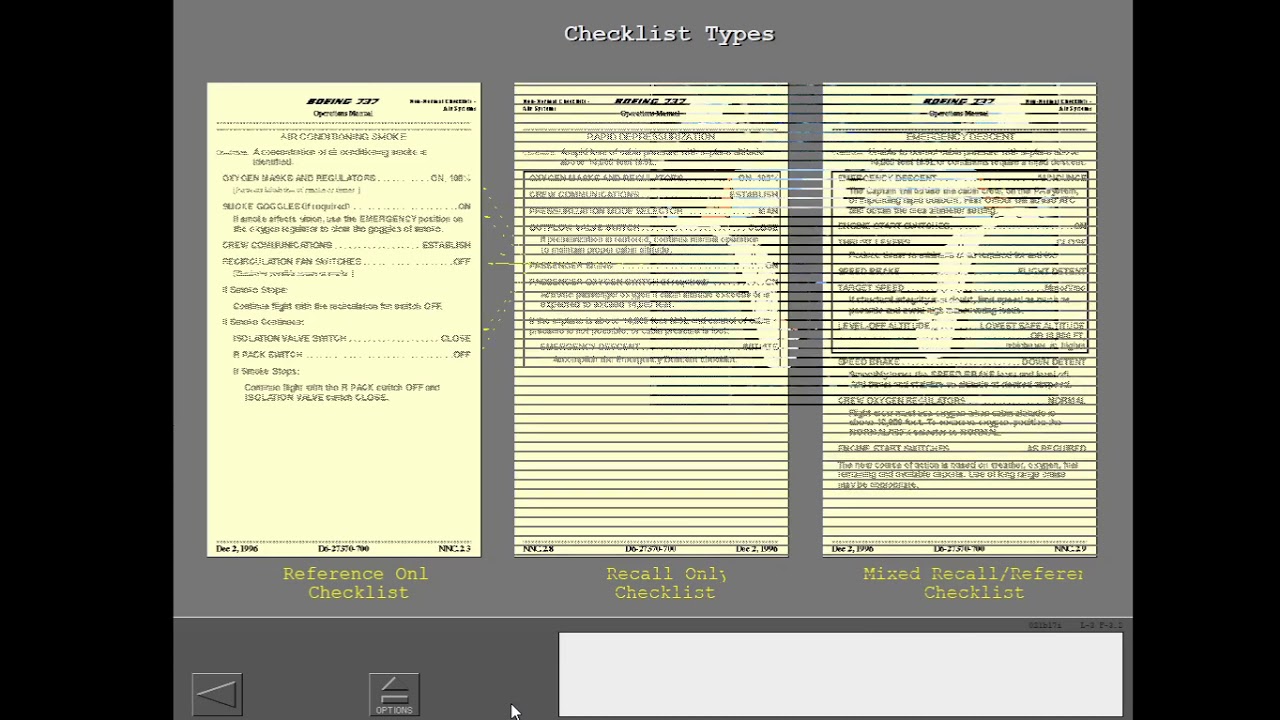Click the "Checklist Types" title
The image size is (1280, 720).
(x=669, y=34)
